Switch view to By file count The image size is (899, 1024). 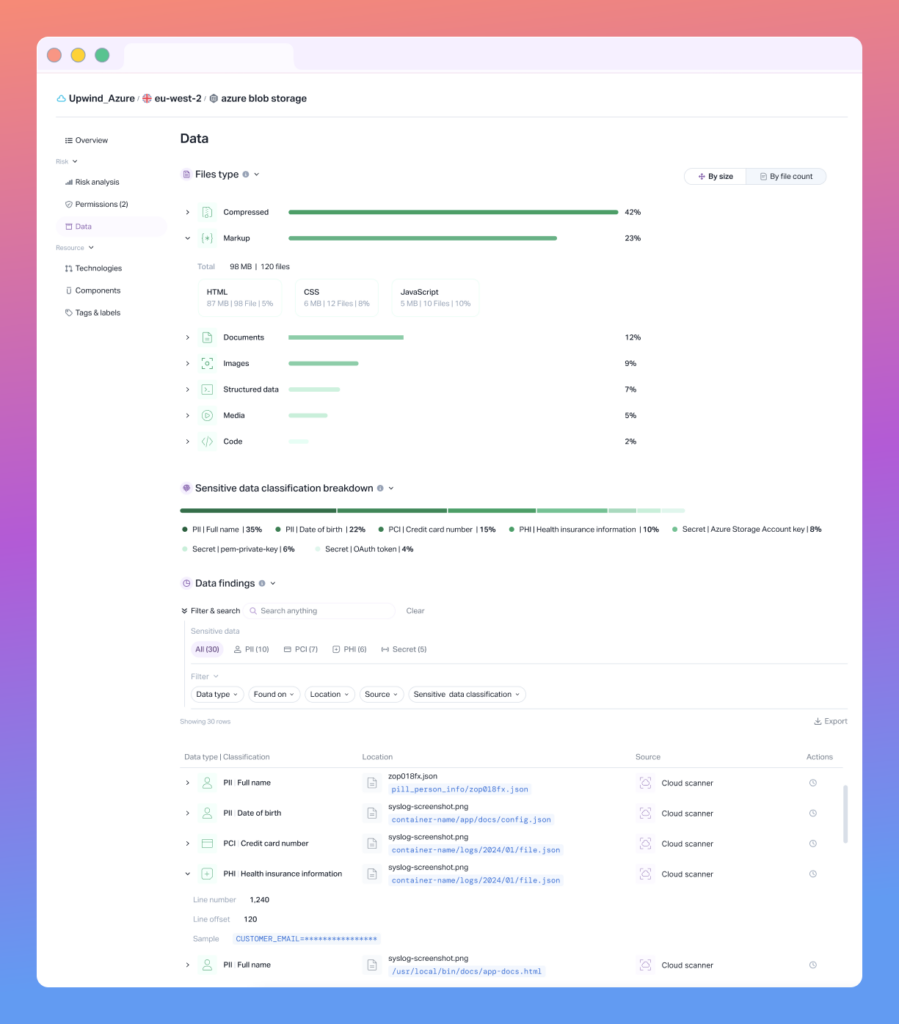pyautogui.click(x=786, y=176)
